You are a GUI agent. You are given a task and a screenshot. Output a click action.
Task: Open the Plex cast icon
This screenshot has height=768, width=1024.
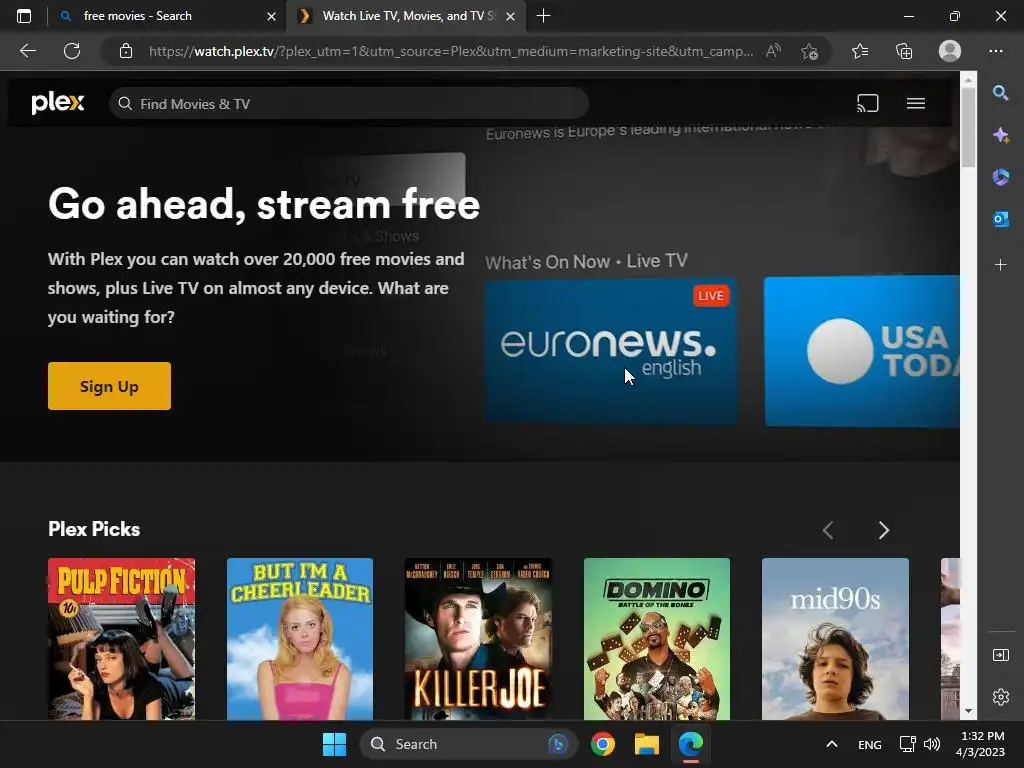tap(867, 103)
